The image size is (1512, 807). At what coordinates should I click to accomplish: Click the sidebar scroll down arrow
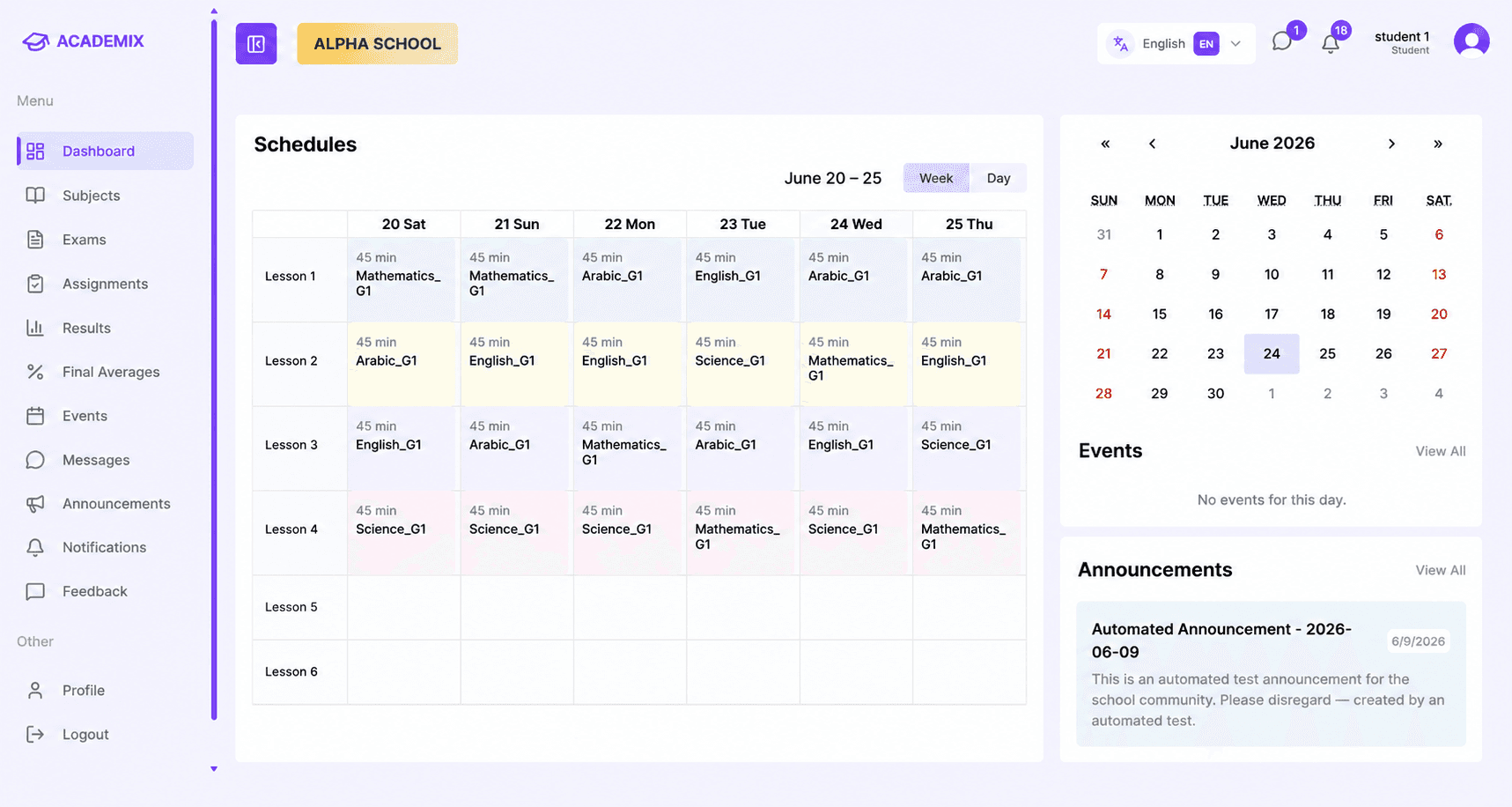pyautogui.click(x=214, y=769)
